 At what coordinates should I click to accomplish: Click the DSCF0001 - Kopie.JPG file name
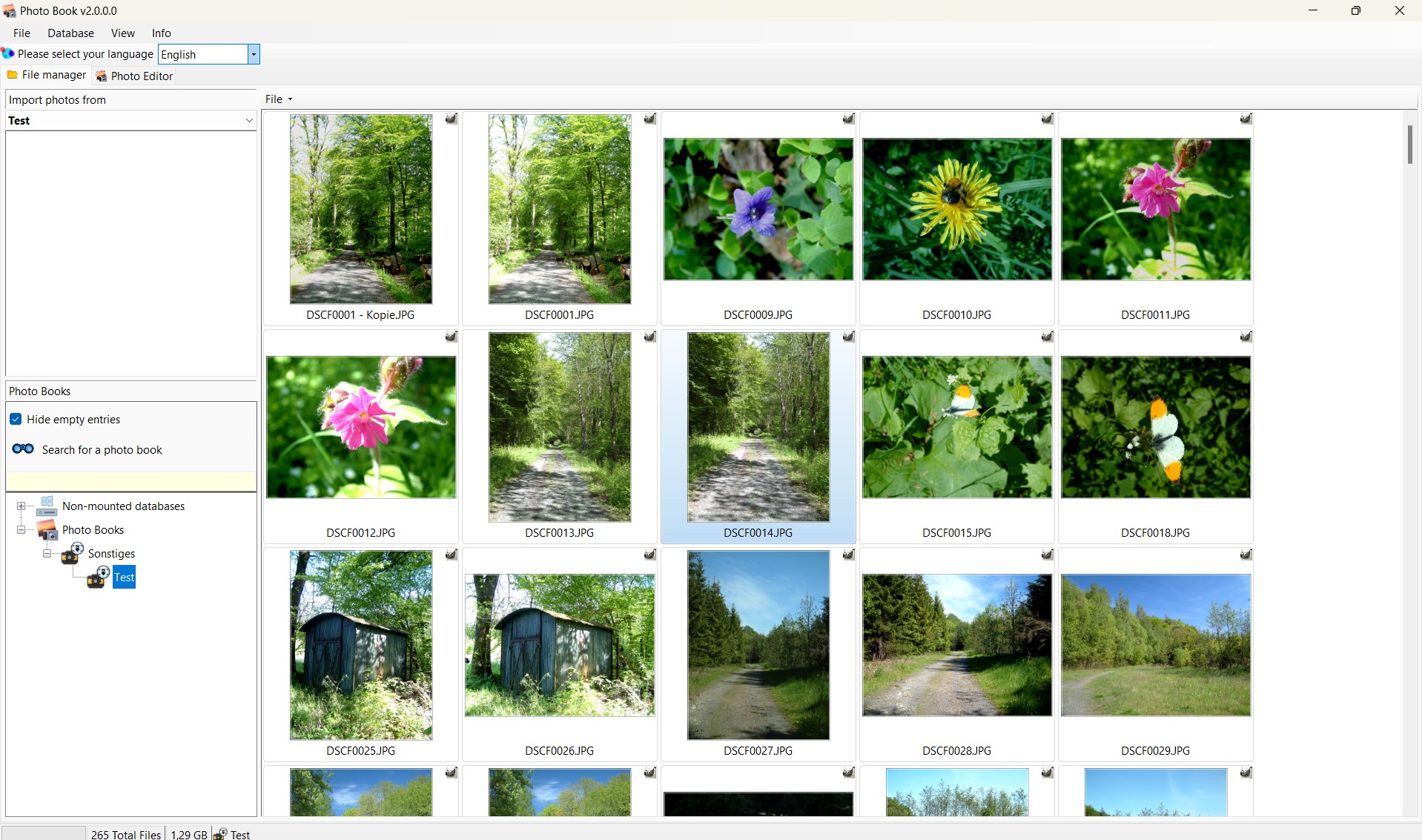coord(360,315)
